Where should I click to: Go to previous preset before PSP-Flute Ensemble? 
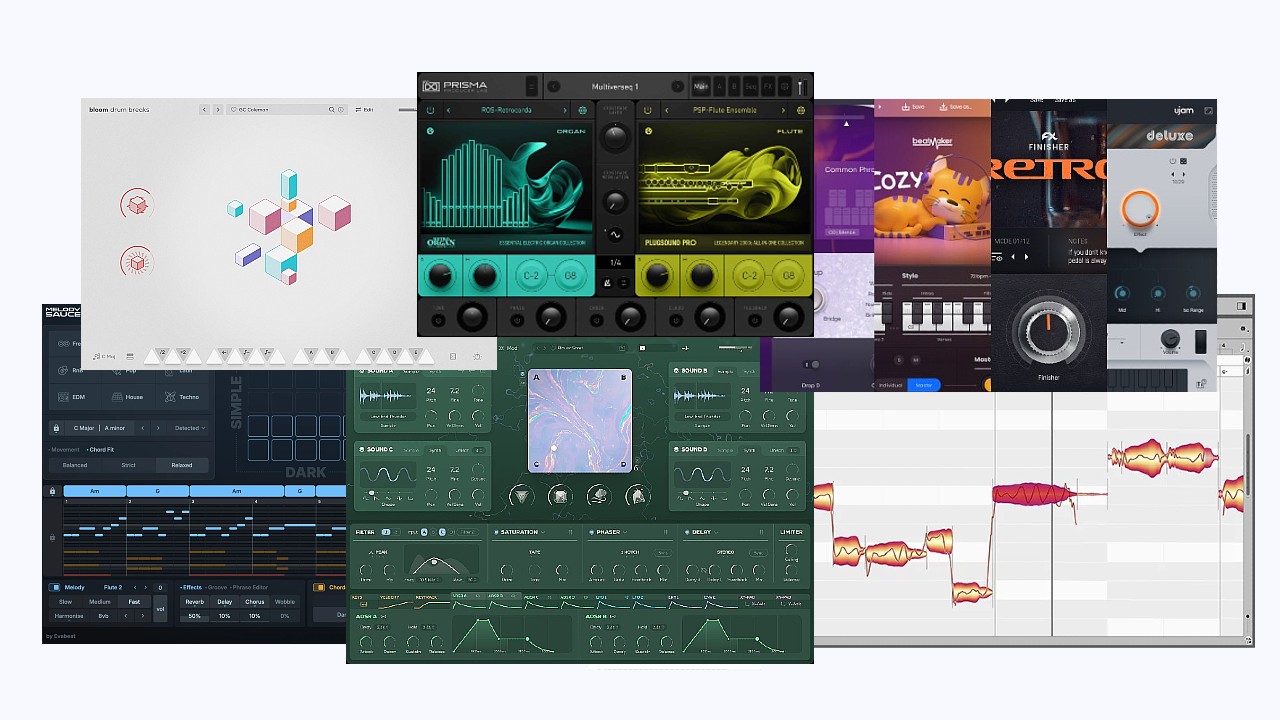point(665,110)
